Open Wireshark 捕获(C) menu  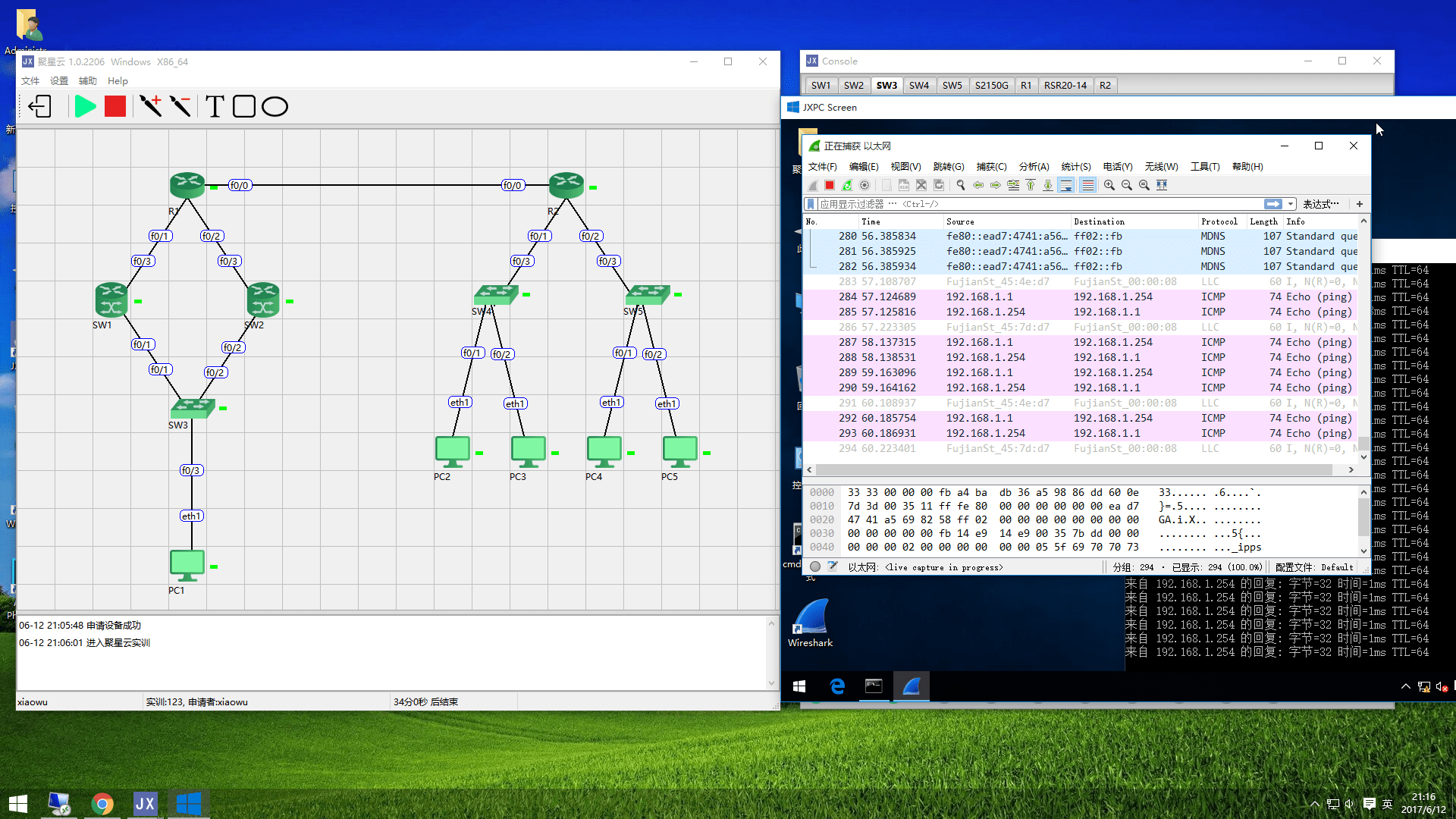(992, 167)
